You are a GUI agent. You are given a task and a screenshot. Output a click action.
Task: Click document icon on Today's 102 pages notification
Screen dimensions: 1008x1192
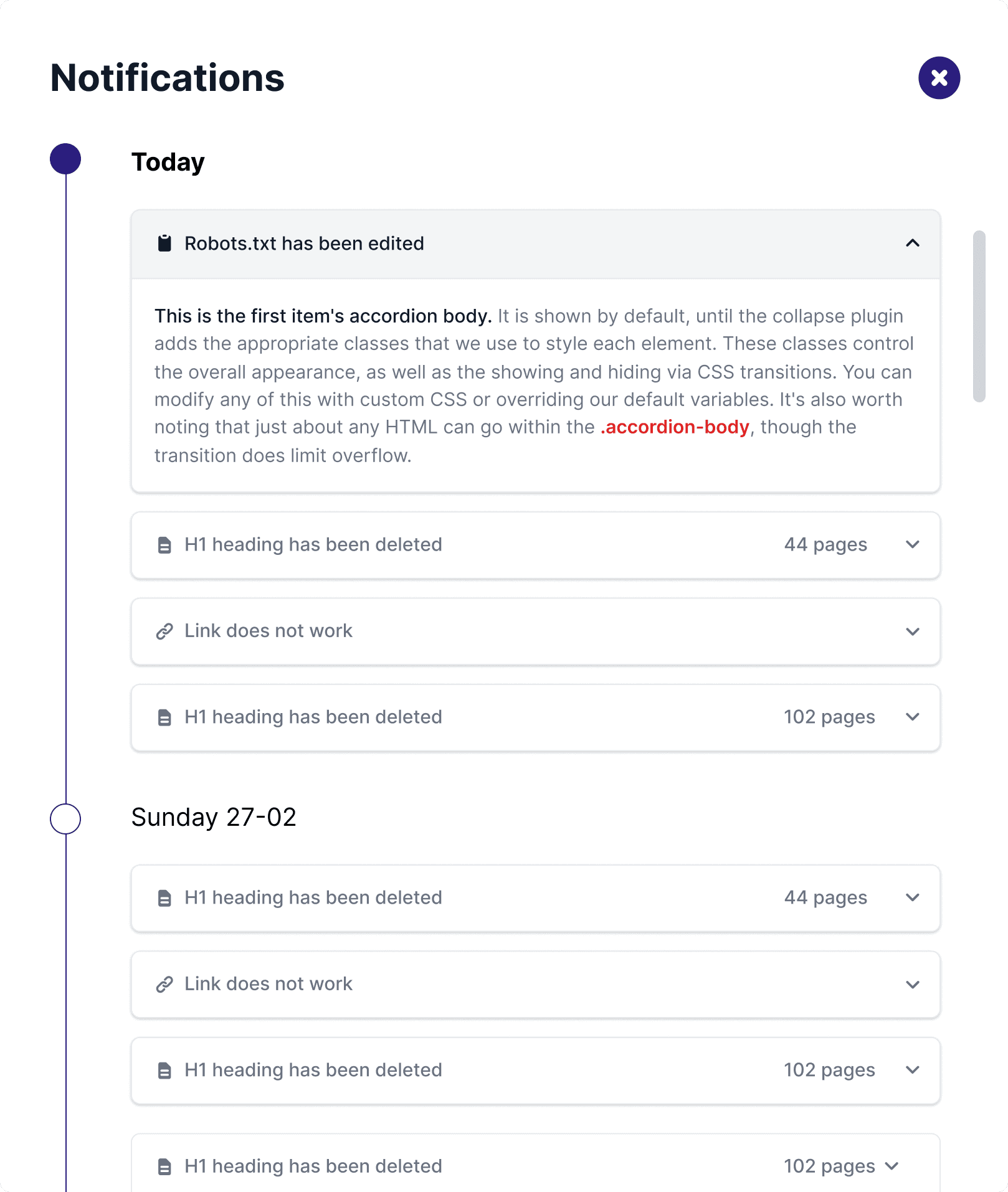click(164, 717)
